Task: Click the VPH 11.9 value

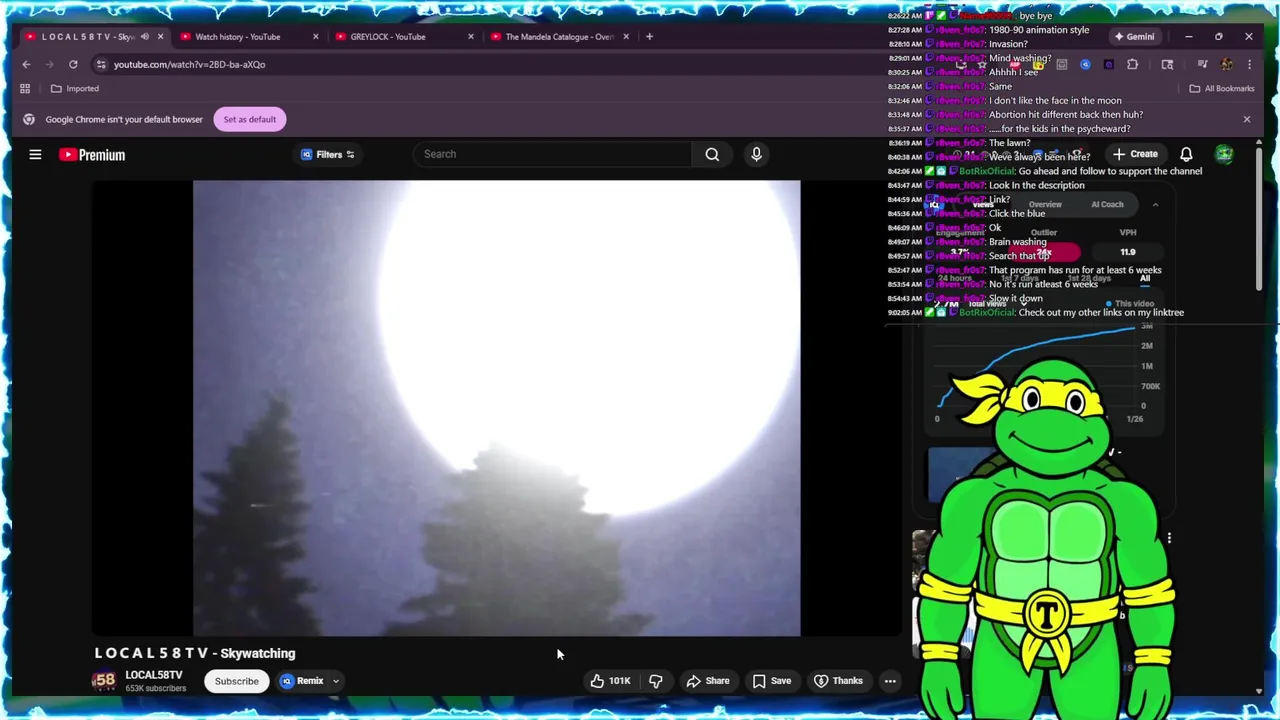Action: [1128, 252]
